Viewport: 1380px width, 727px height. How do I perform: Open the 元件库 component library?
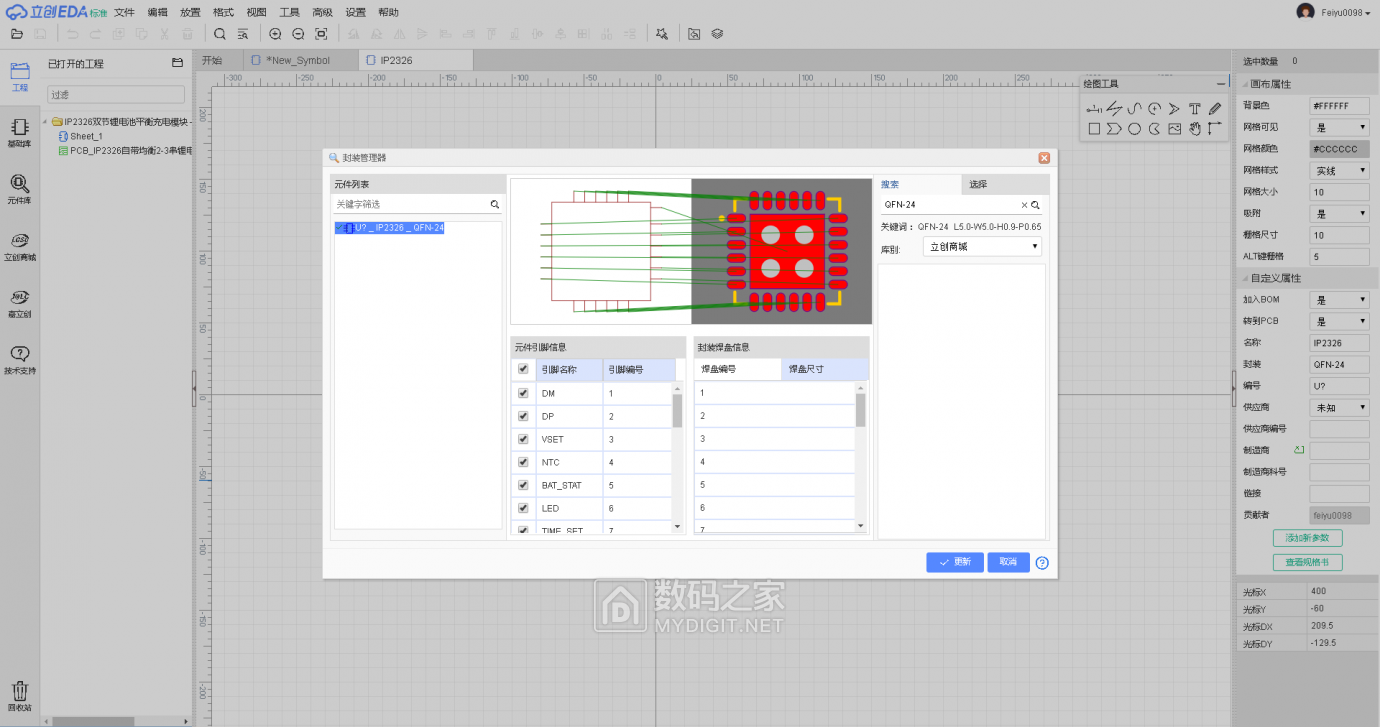[20, 189]
